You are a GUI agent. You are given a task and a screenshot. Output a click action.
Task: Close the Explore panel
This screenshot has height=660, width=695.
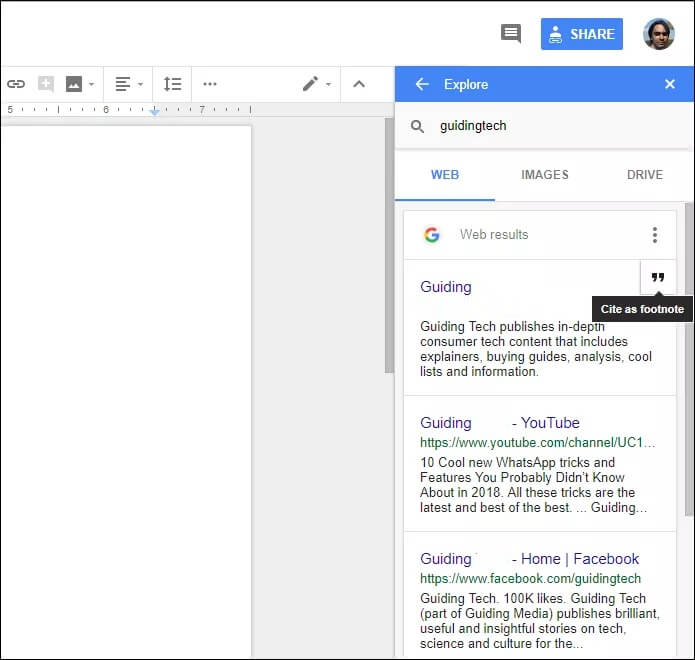pos(670,84)
